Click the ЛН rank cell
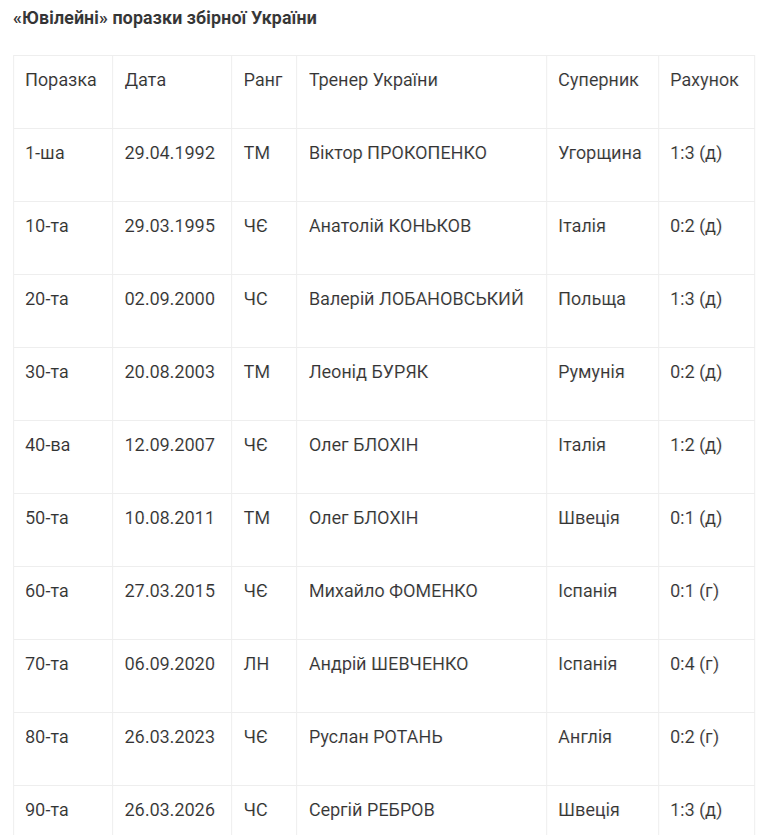766x835 pixels. [256, 664]
